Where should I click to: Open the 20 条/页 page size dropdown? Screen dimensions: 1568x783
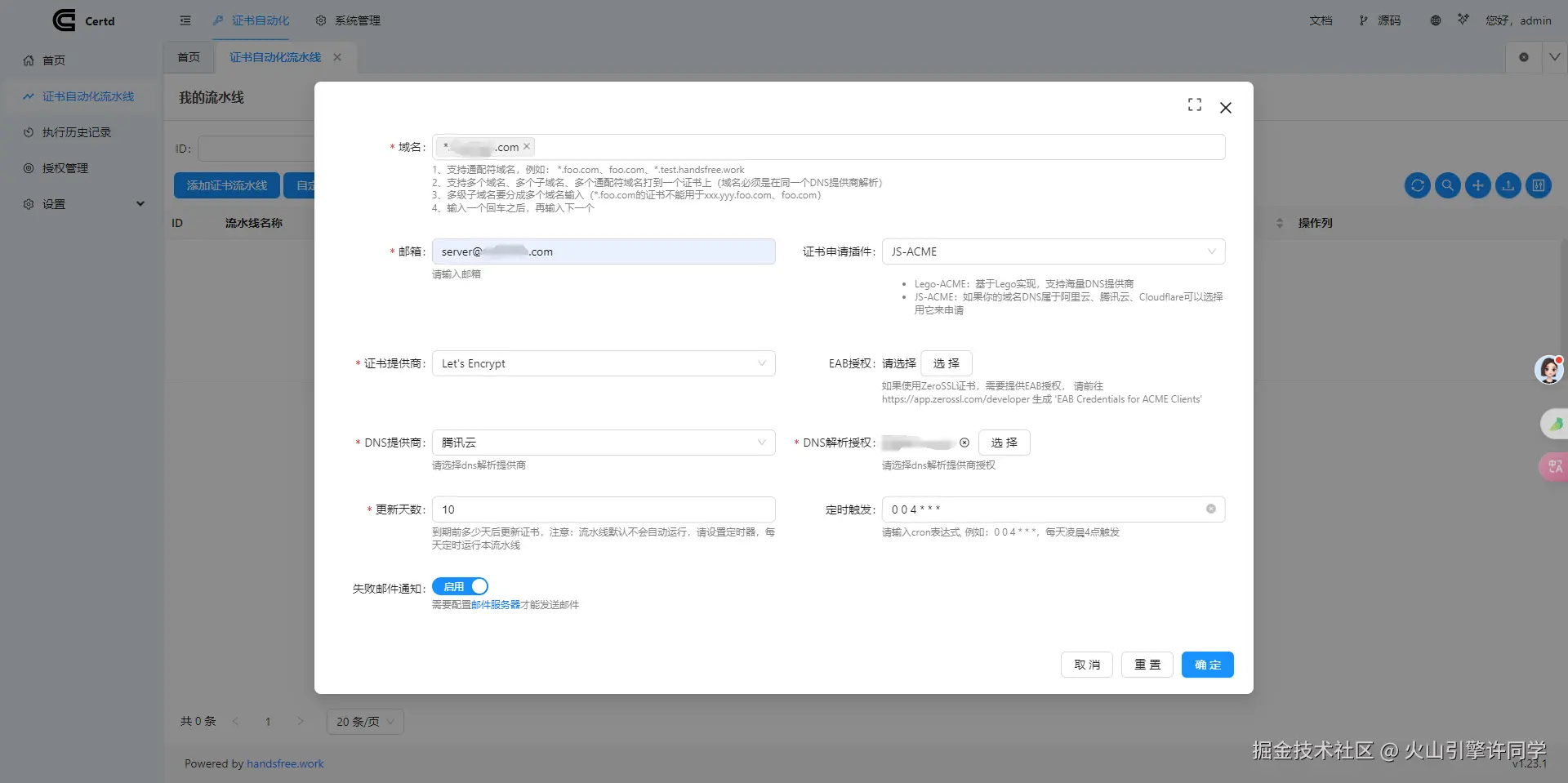point(365,722)
